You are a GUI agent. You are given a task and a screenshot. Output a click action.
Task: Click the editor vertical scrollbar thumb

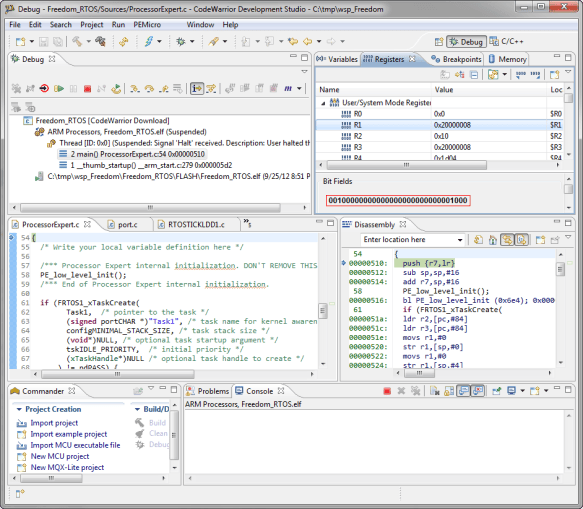[x=323, y=311]
